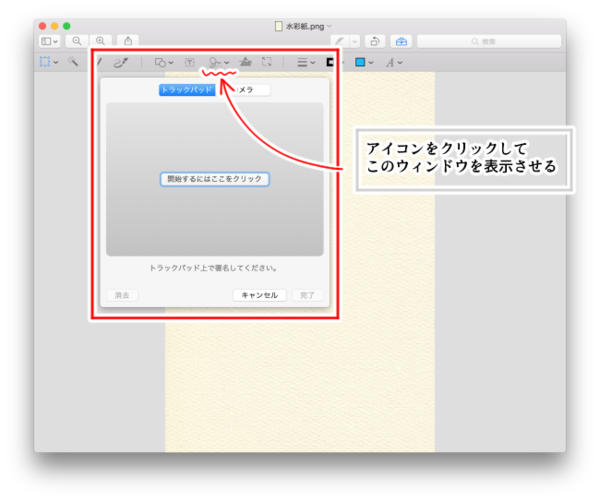Toggle the Markup toolbox button
Image resolution: width=600 pixels, height=501 pixels.
click(401, 41)
